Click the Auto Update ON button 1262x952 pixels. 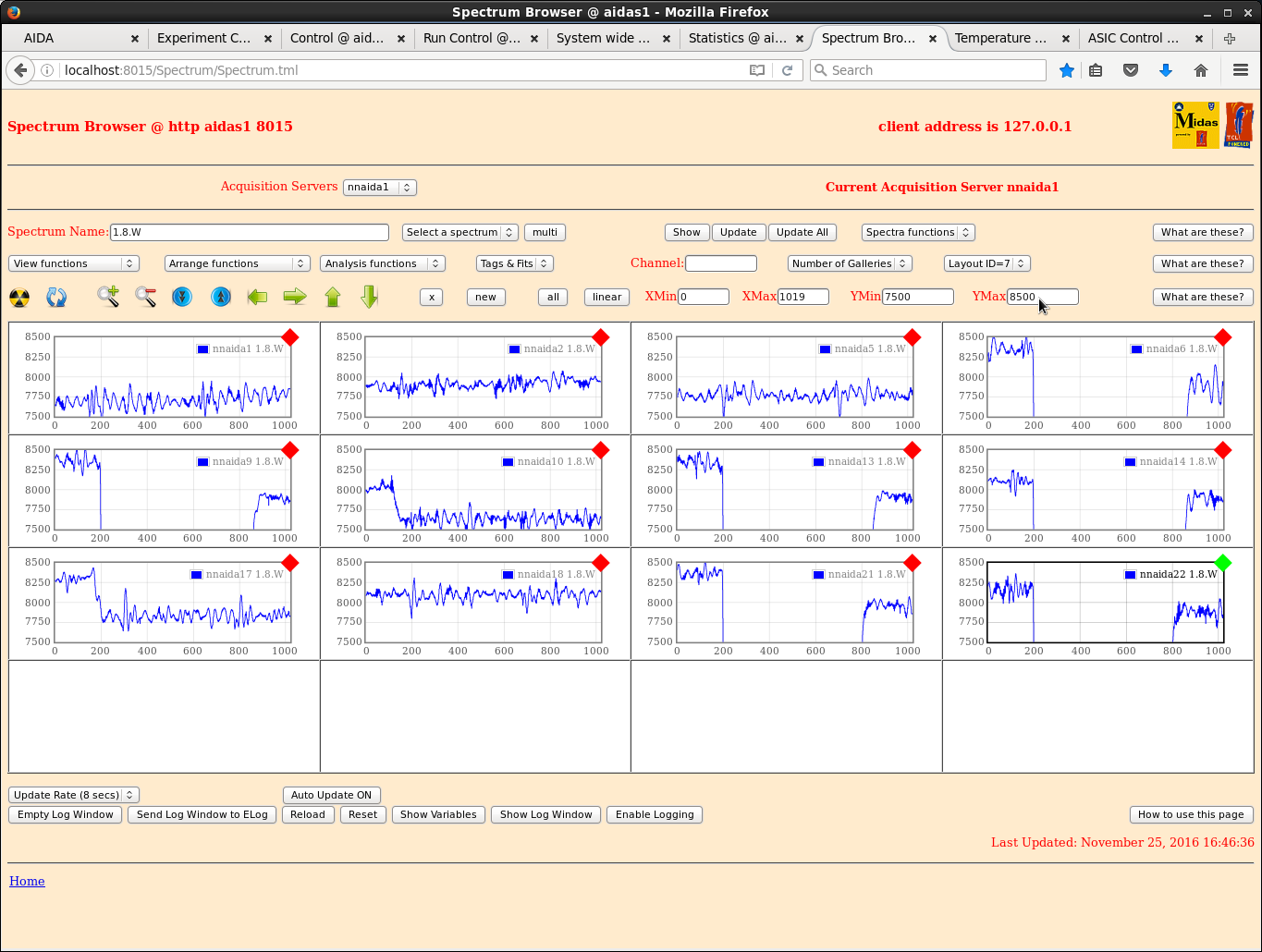coord(331,795)
